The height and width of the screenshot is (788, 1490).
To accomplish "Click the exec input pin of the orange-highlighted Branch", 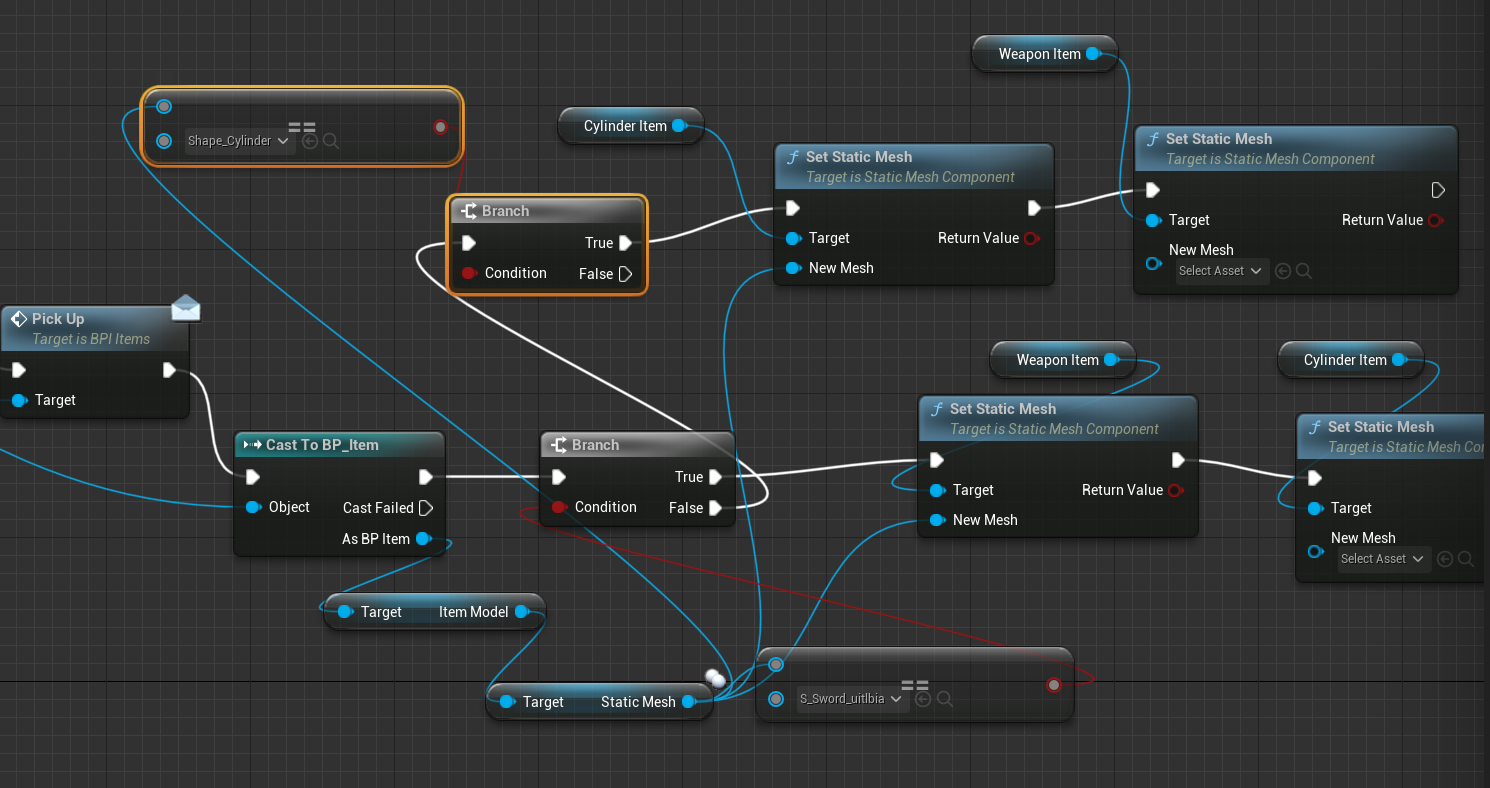I will 468,243.
